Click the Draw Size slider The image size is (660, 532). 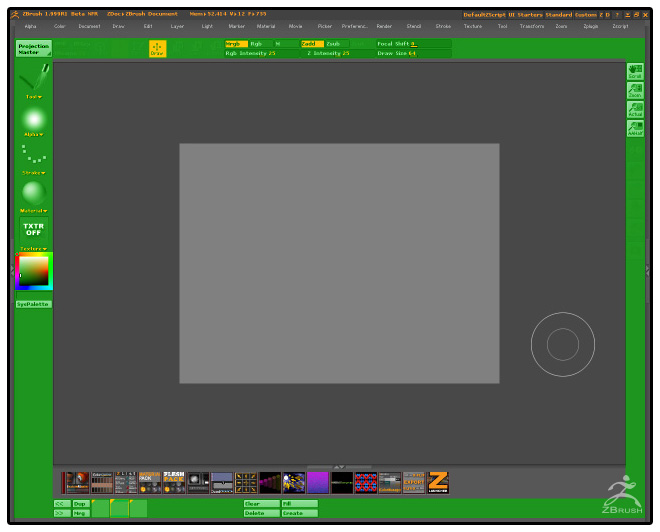point(414,53)
